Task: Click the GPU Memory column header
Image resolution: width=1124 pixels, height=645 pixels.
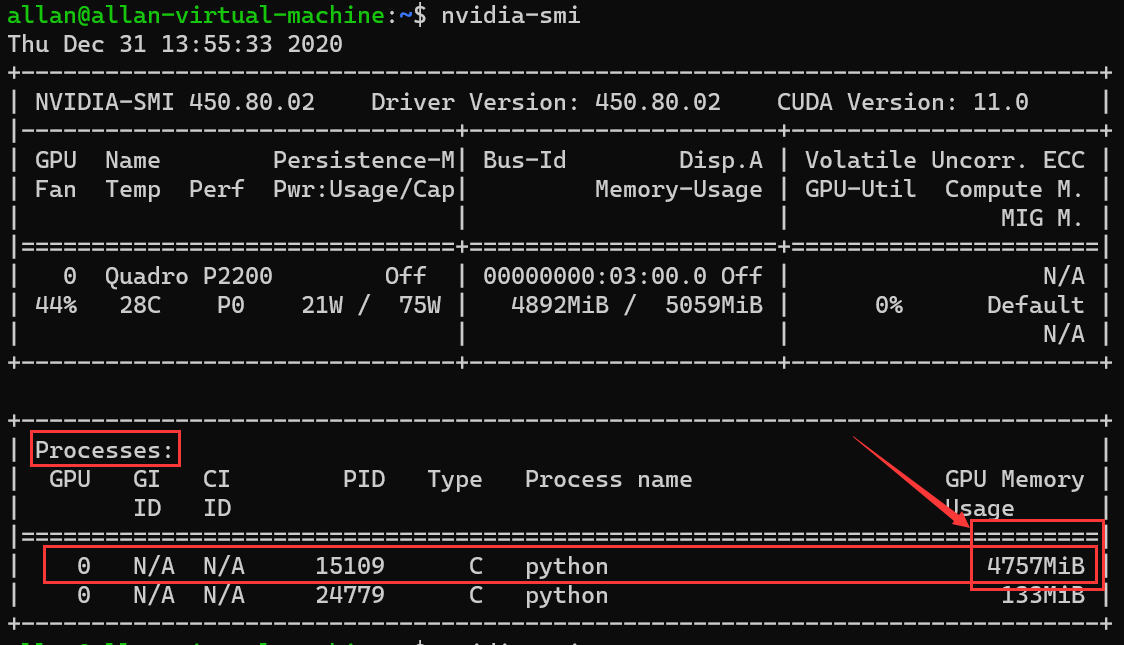Action: [1014, 479]
